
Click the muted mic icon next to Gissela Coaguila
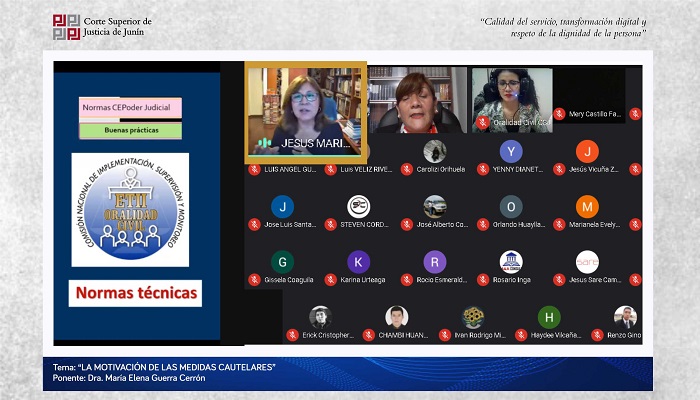[254, 280]
